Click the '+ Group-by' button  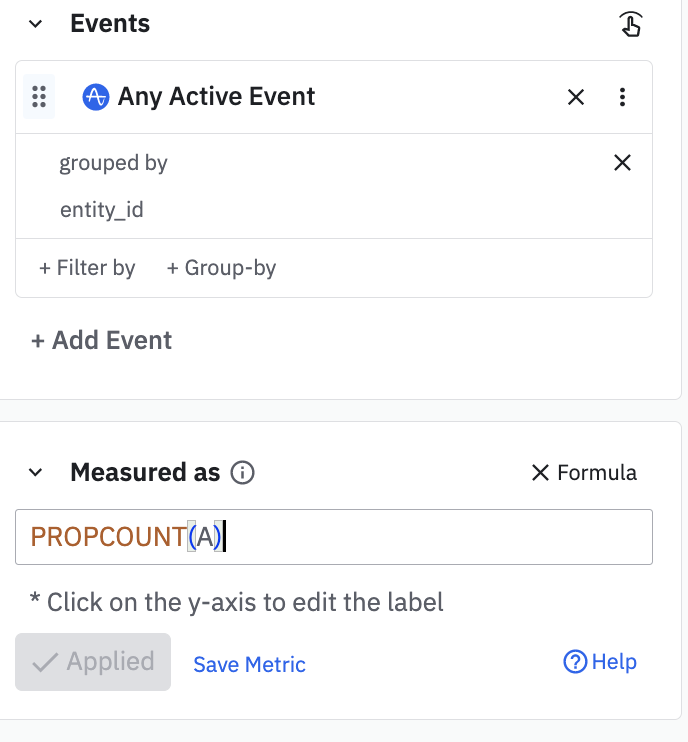tap(221, 268)
